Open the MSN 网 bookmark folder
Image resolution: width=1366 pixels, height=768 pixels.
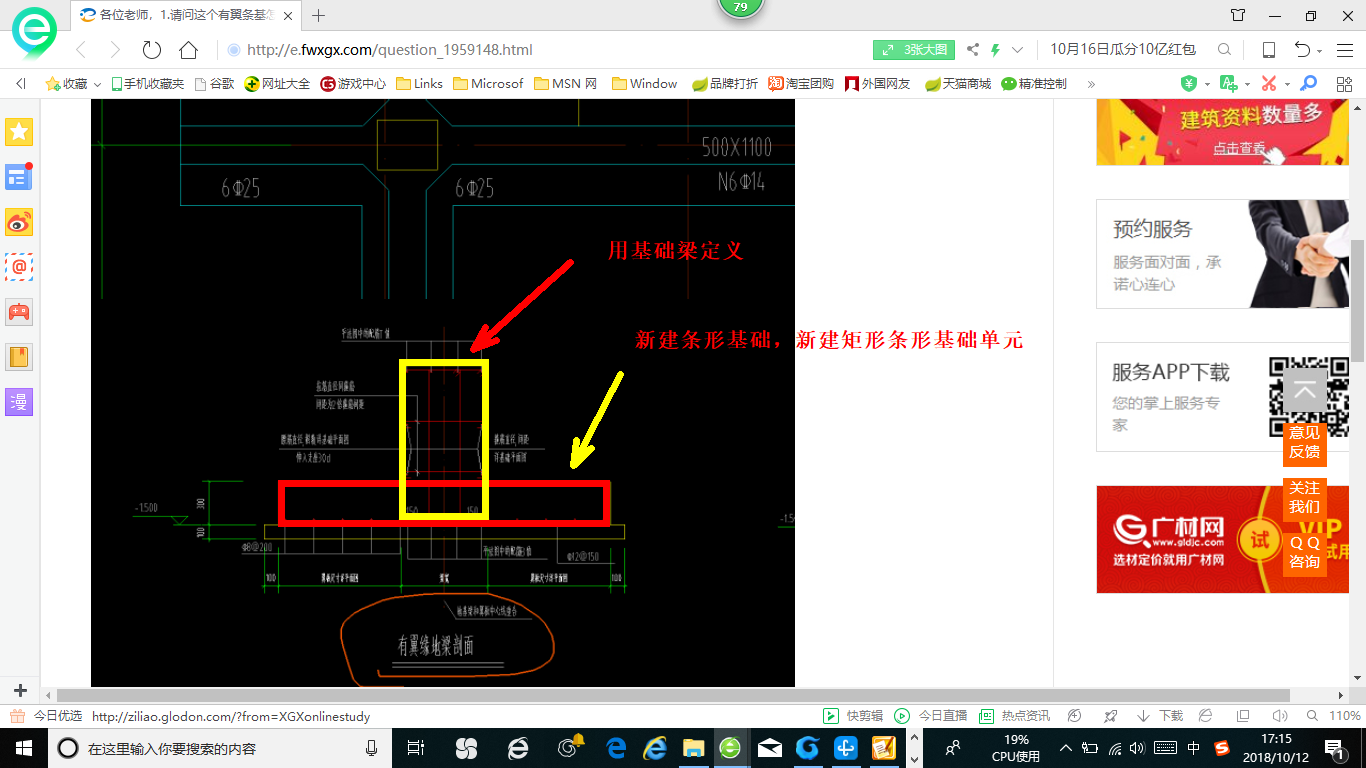pyautogui.click(x=565, y=84)
